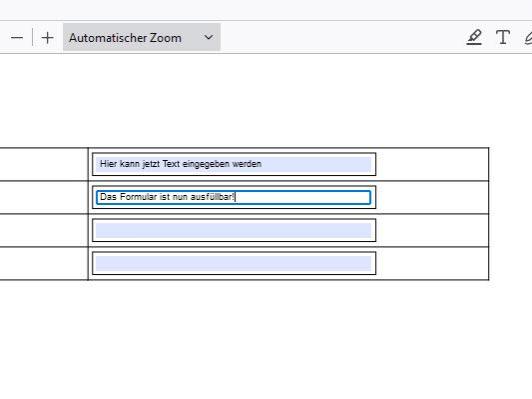
Task: Click the active field with 'Das Formular ist nun ausfüllbar!'
Action: [233, 197]
